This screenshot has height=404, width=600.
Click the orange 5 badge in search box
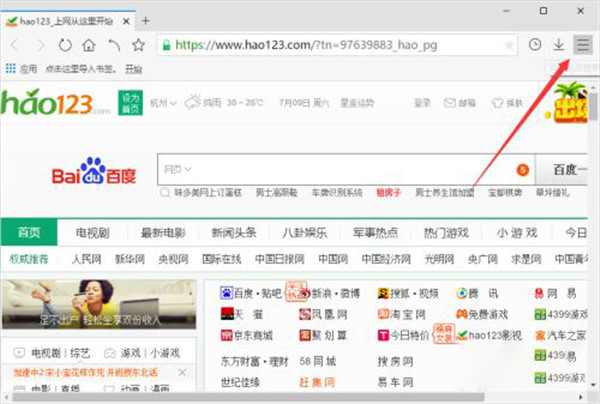click(523, 170)
